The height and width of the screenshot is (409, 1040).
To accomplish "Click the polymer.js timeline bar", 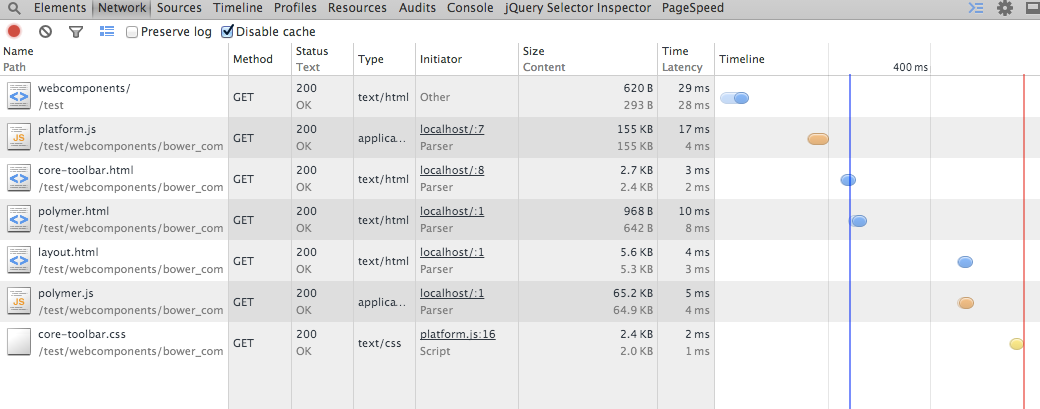I will [x=966, y=303].
